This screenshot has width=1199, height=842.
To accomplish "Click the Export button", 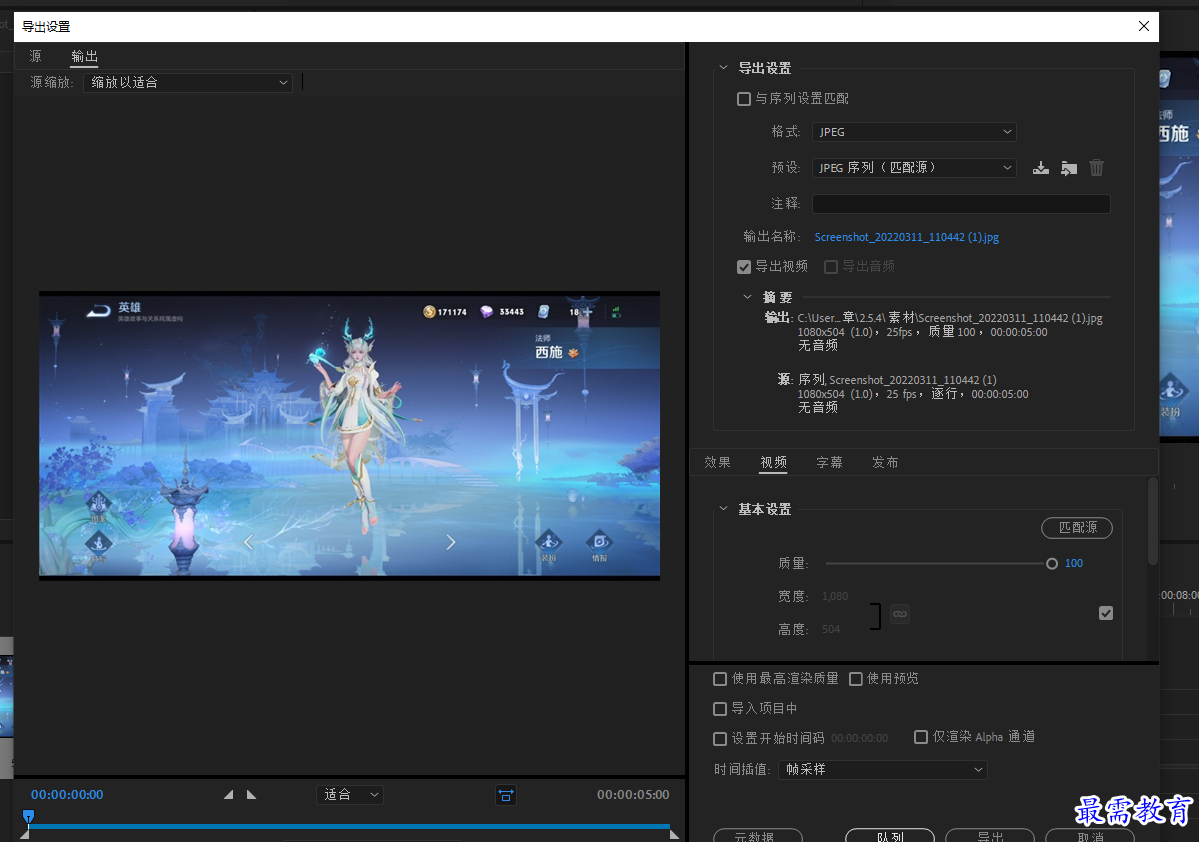I will [990, 836].
